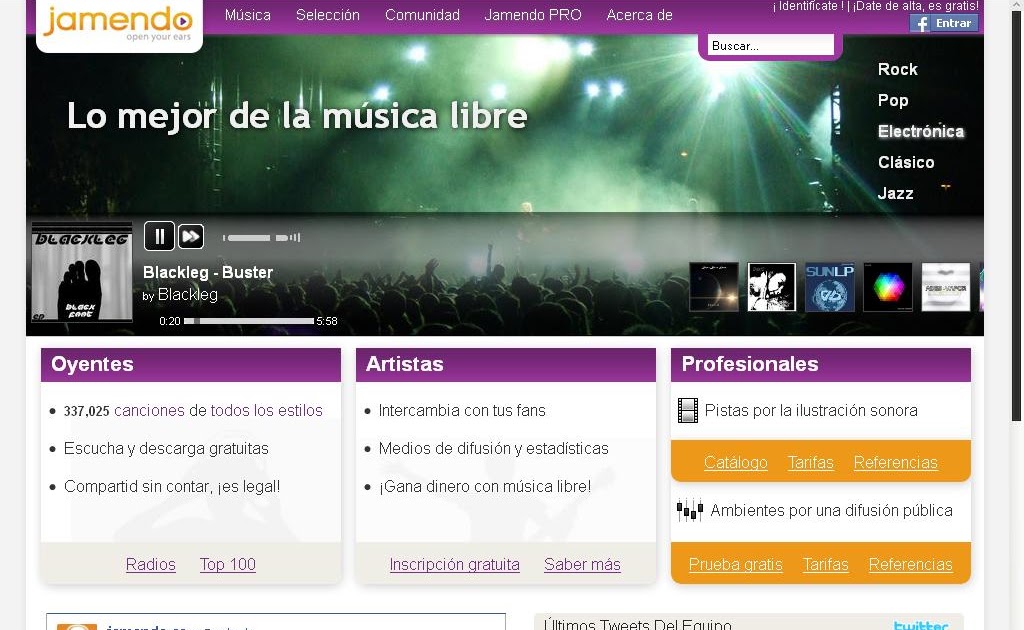Open the Blackleg artist link
The width and height of the screenshot is (1024, 630).
(187, 294)
